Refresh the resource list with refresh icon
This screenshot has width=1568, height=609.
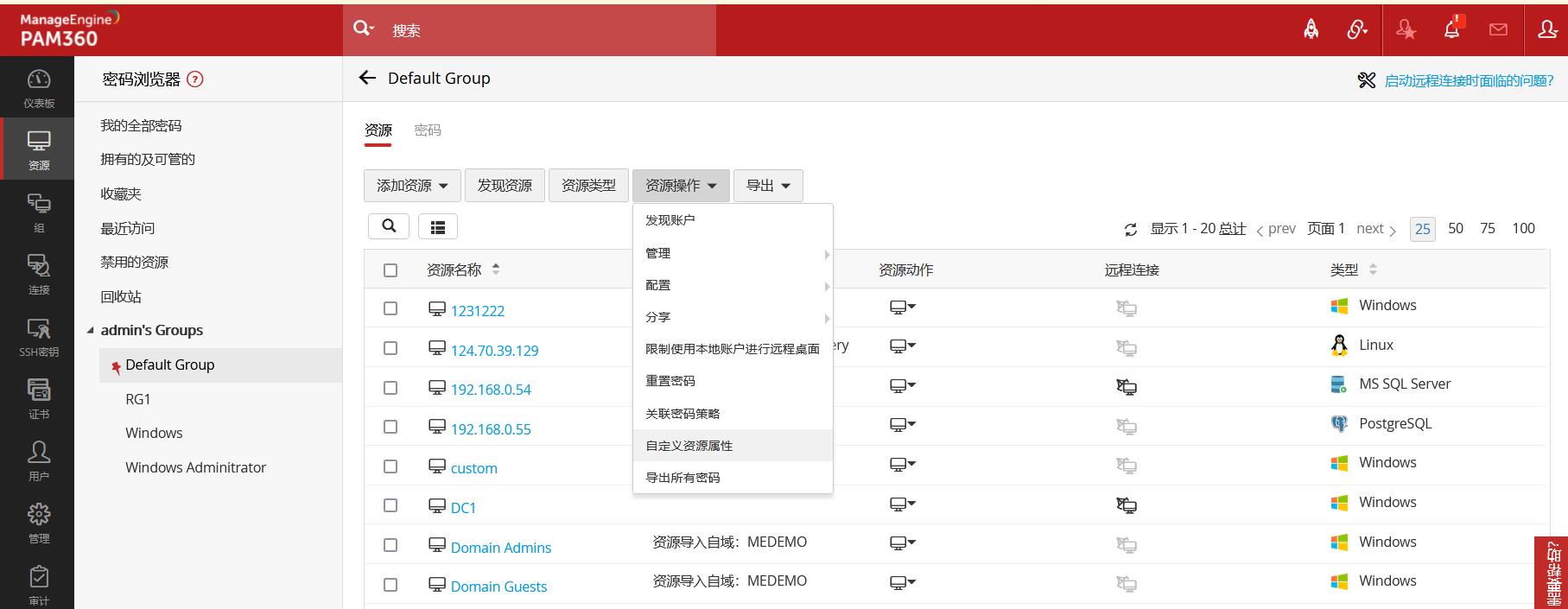click(x=1130, y=230)
